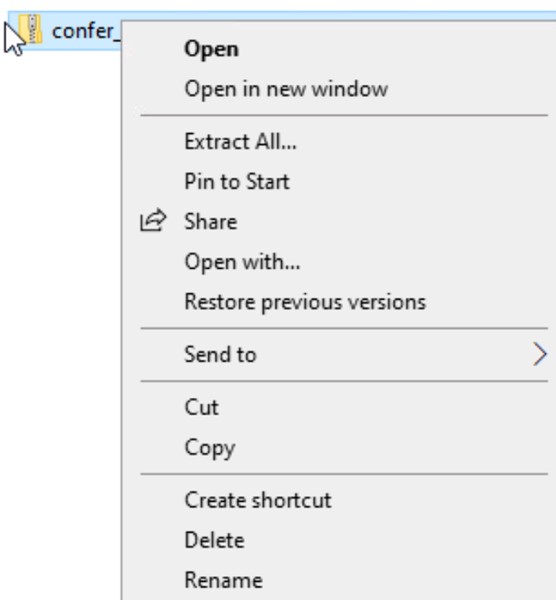Click the highlighted selection strip above the menu
This screenshot has width=556, height=600.
pos(337,16)
